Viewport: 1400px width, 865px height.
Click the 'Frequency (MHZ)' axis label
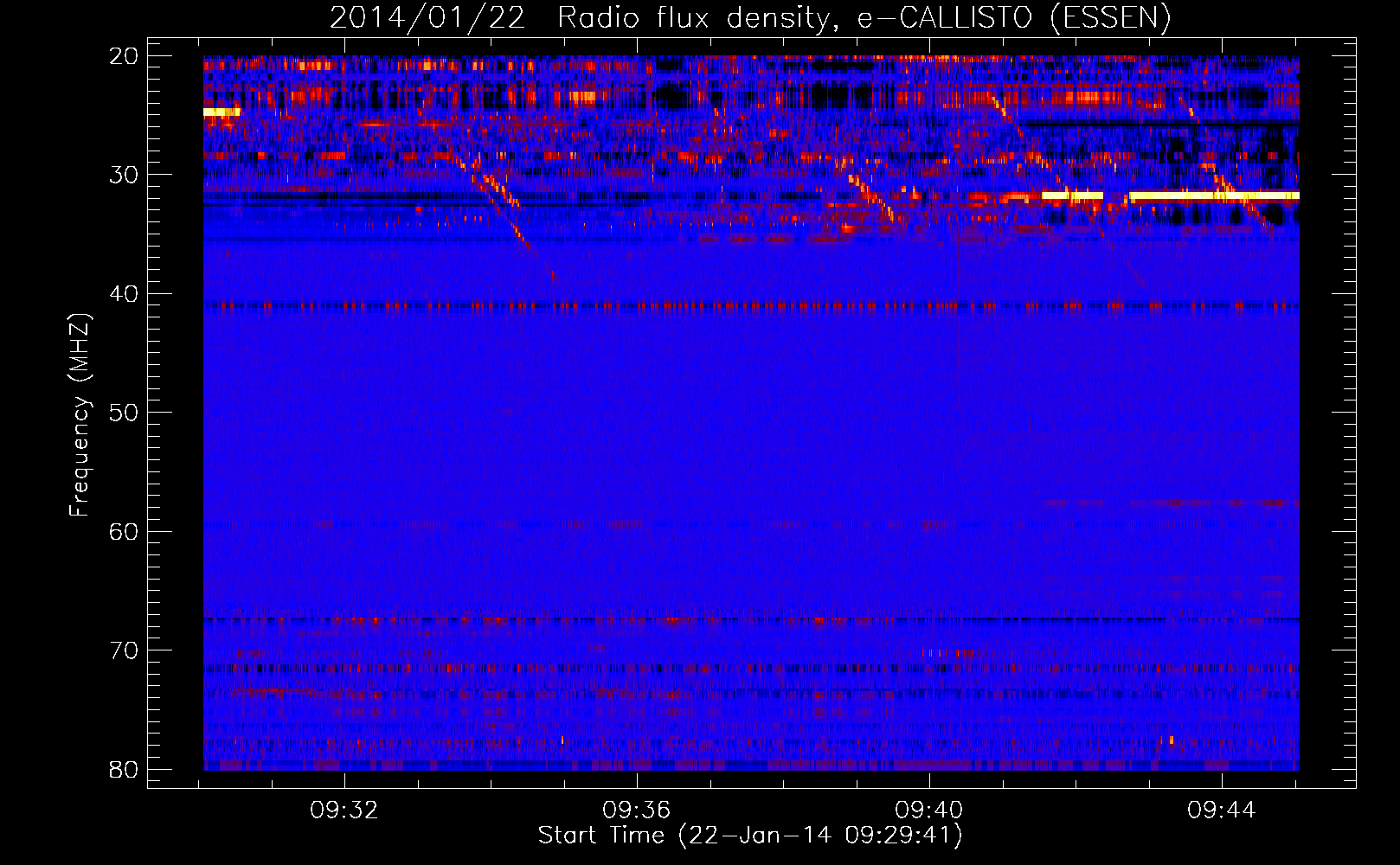[80, 415]
